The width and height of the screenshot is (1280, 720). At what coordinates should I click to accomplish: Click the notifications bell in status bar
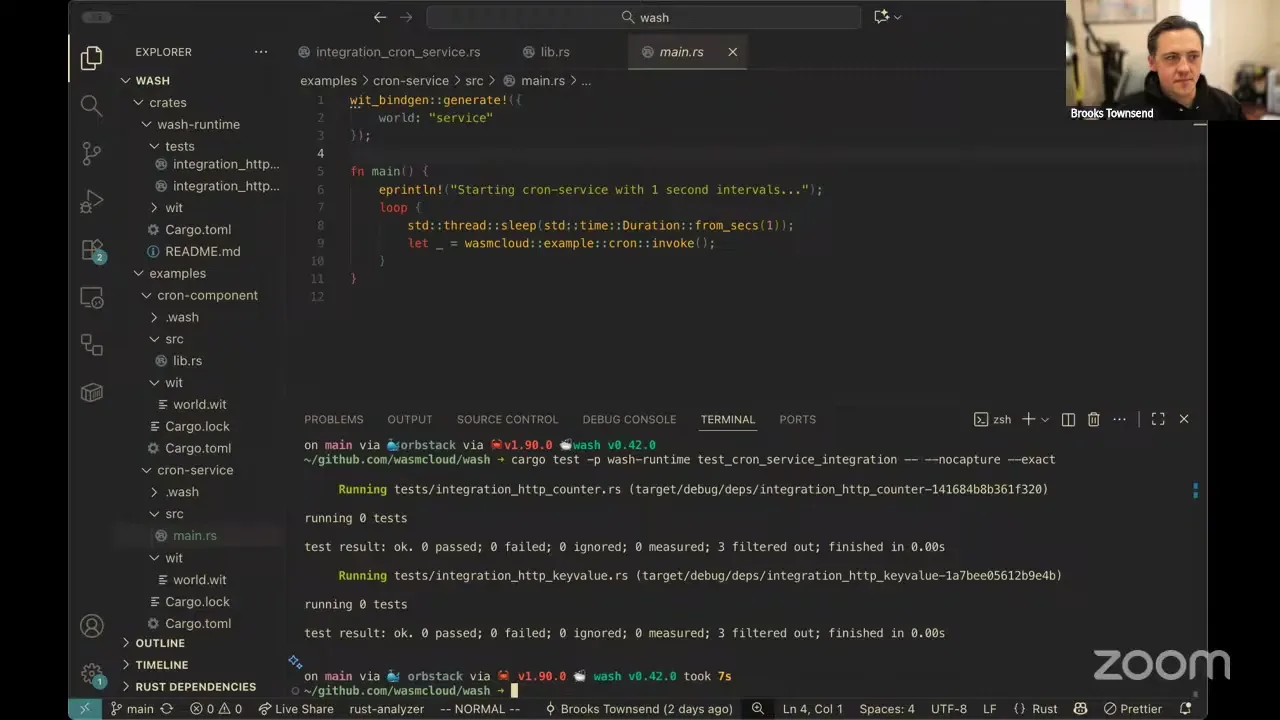(1186, 708)
